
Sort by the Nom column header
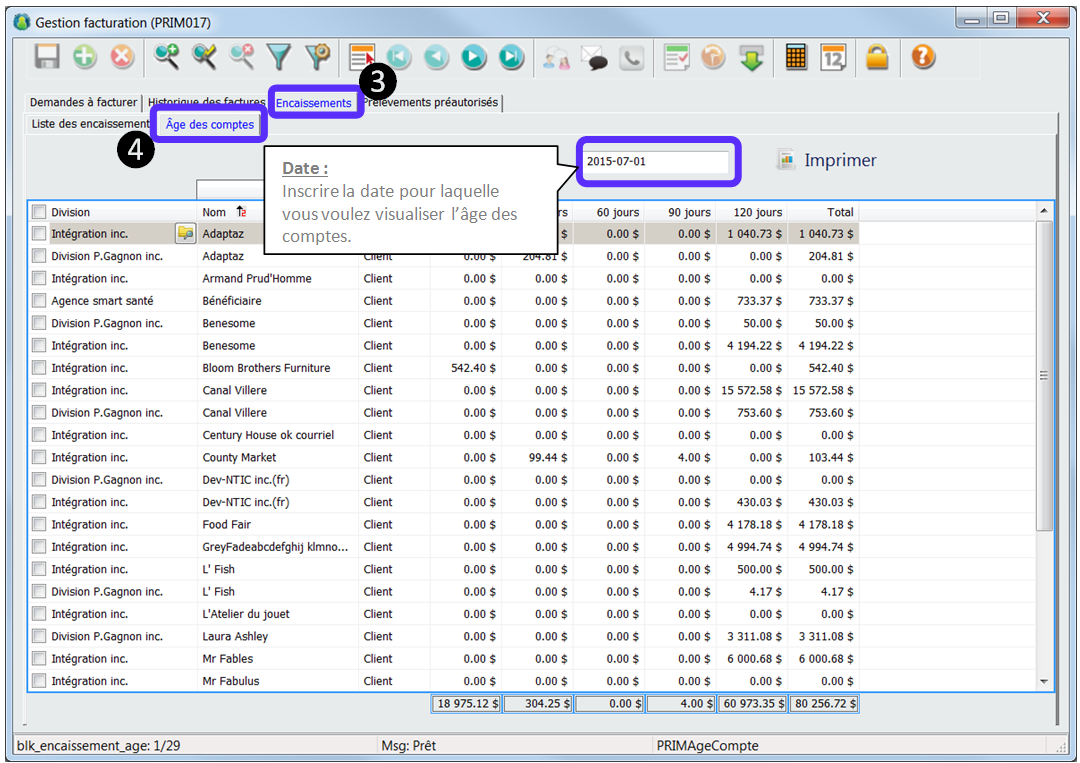tap(214, 212)
